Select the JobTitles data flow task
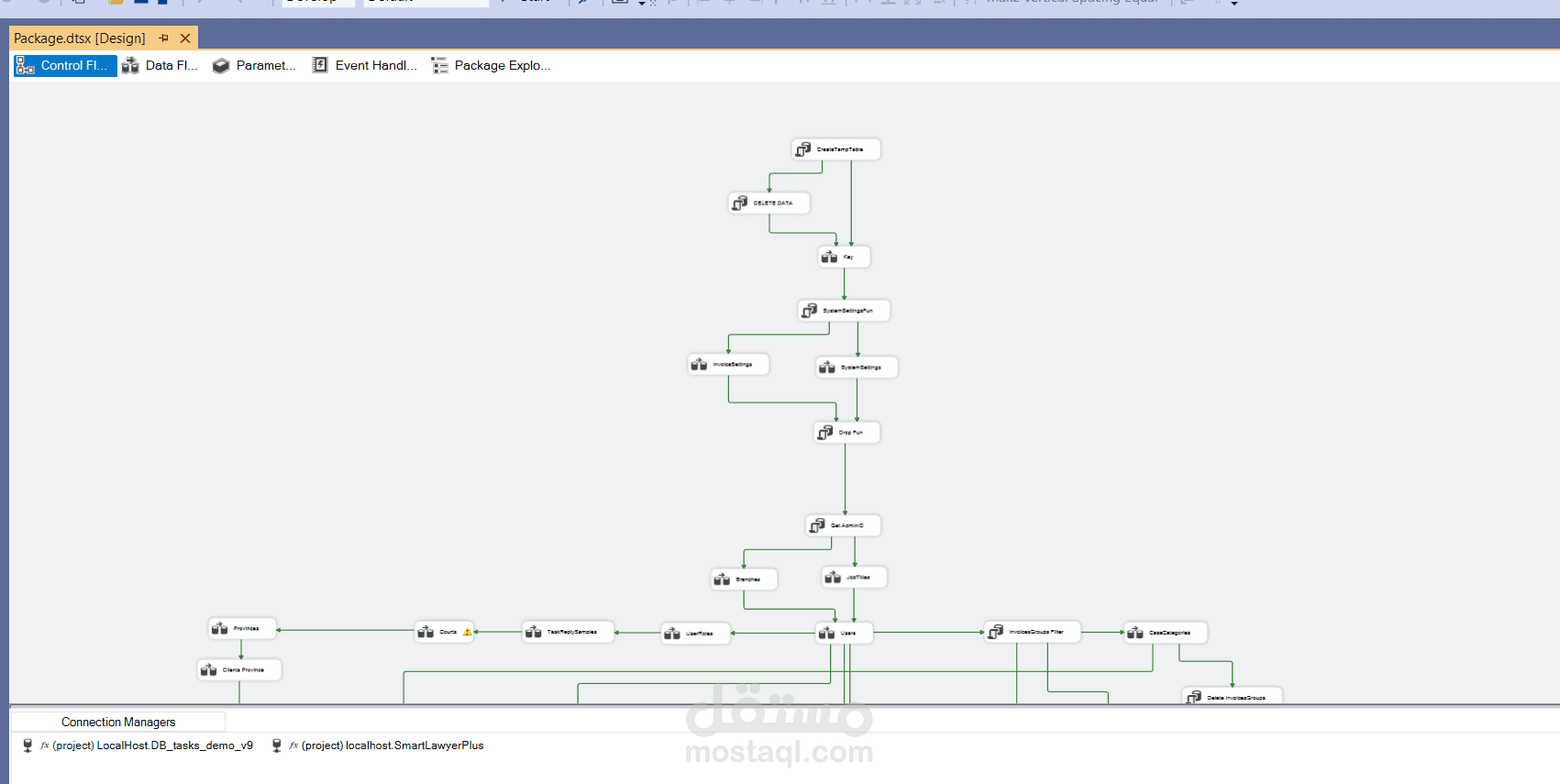This screenshot has width=1560, height=784. [x=854, y=578]
